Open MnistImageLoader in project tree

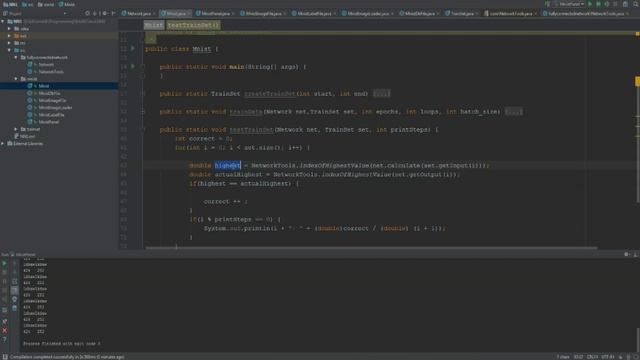(55, 108)
